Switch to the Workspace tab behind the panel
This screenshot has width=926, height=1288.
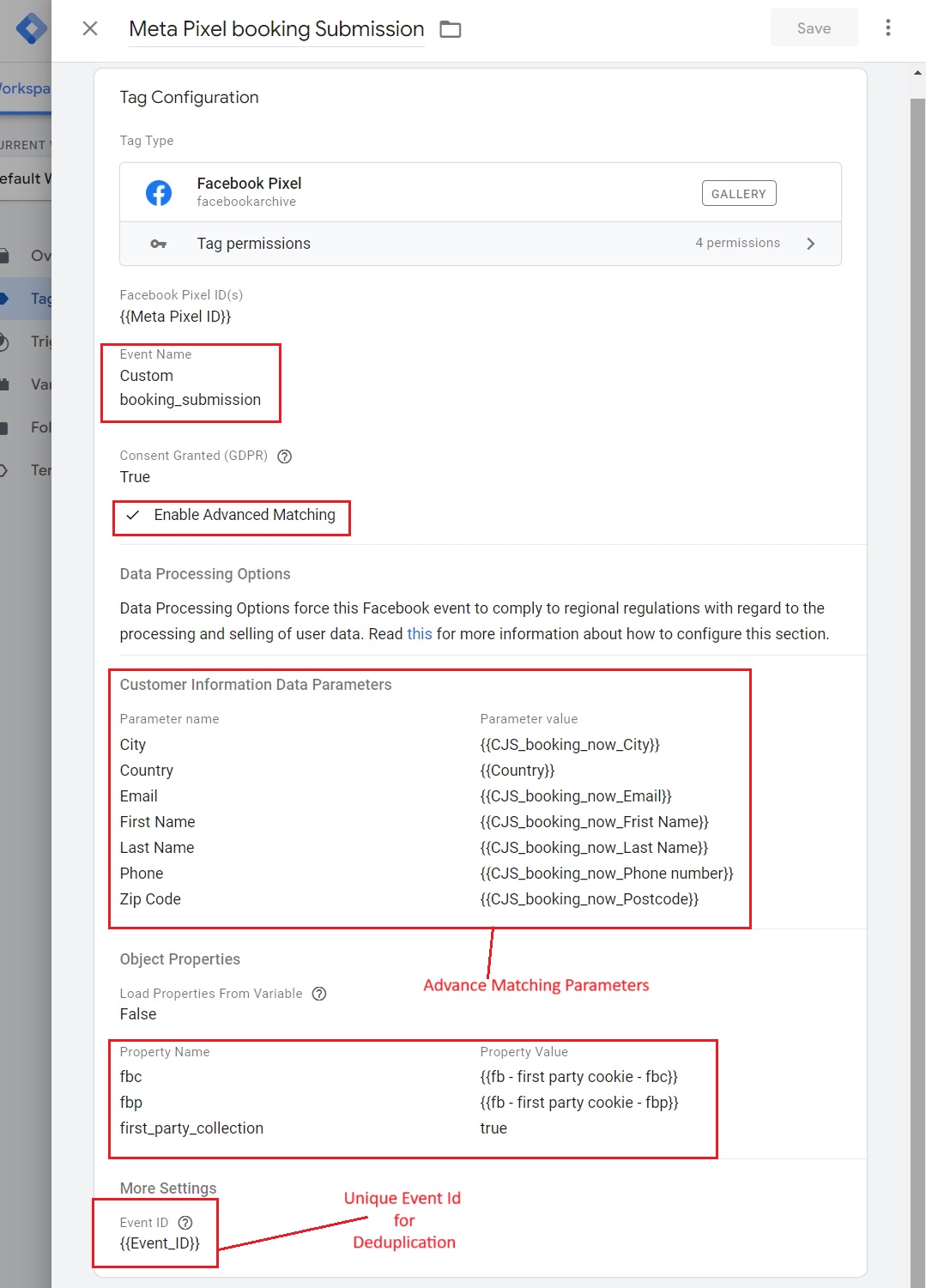[x=26, y=88]
